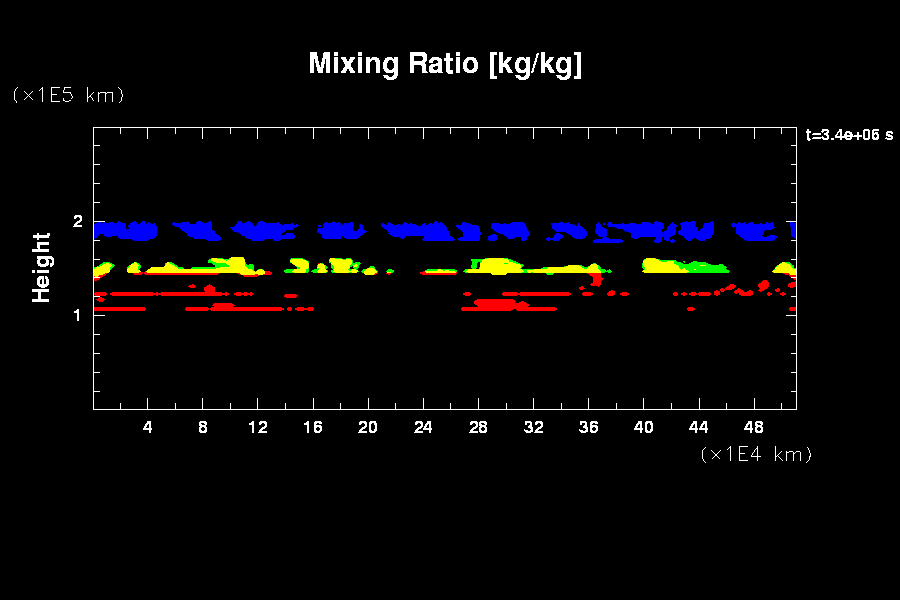The width and height of the screenshot is (900, 600).
Task: Click the "Mixing Ratio [kg/kg]" plot title
Action: tap(445, 64)
